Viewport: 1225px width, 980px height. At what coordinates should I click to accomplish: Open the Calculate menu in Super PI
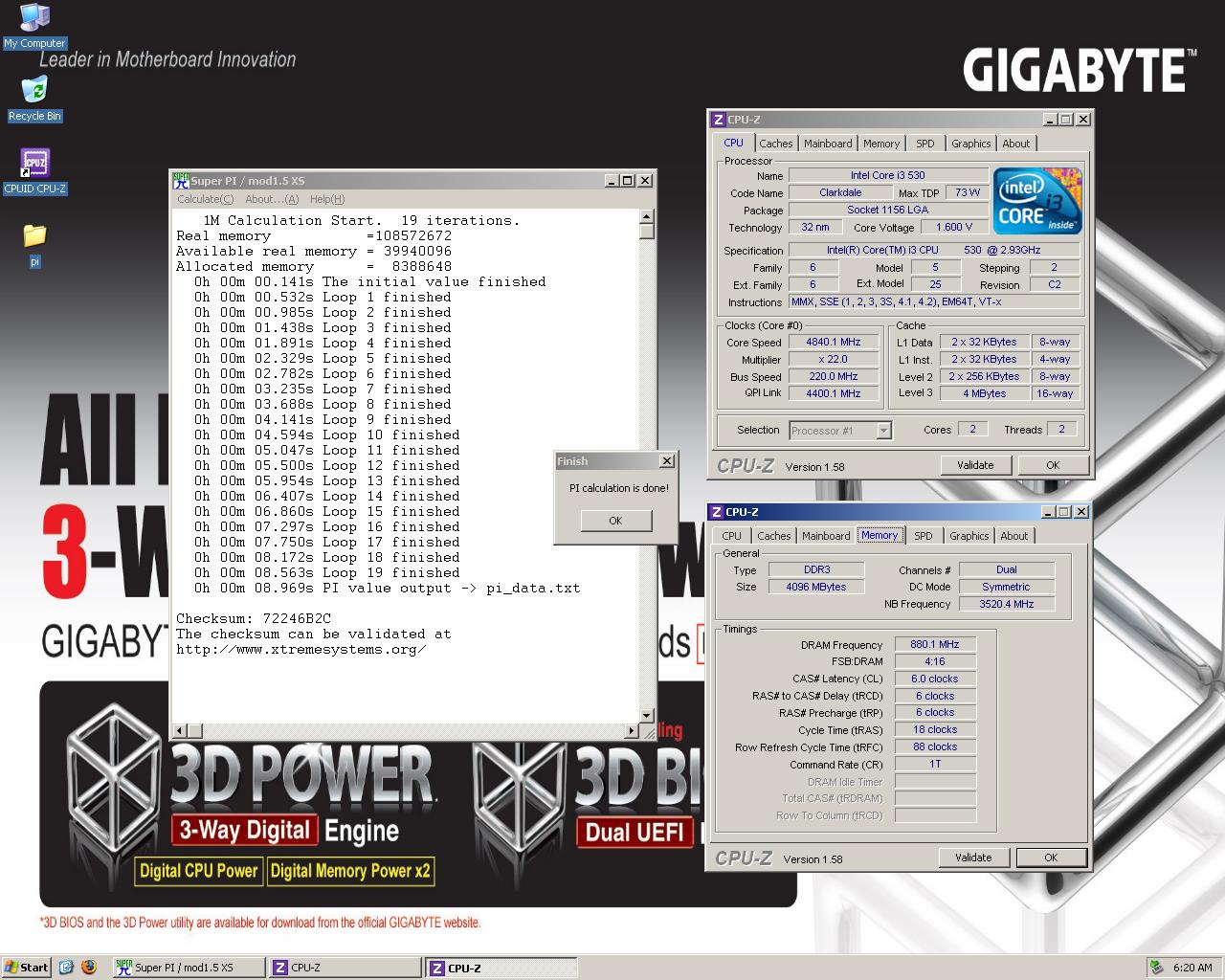coord(205,199)
